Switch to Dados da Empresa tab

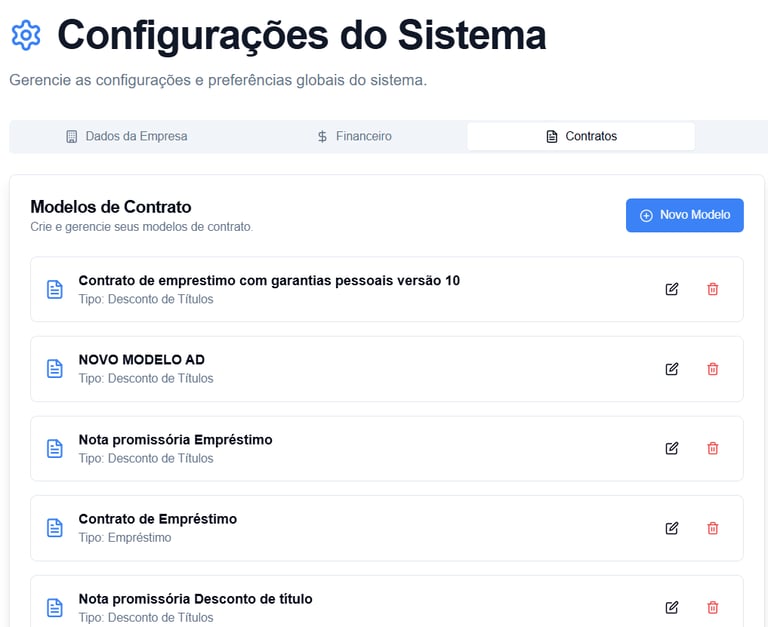pyautogui.click(x=126, y=136)
